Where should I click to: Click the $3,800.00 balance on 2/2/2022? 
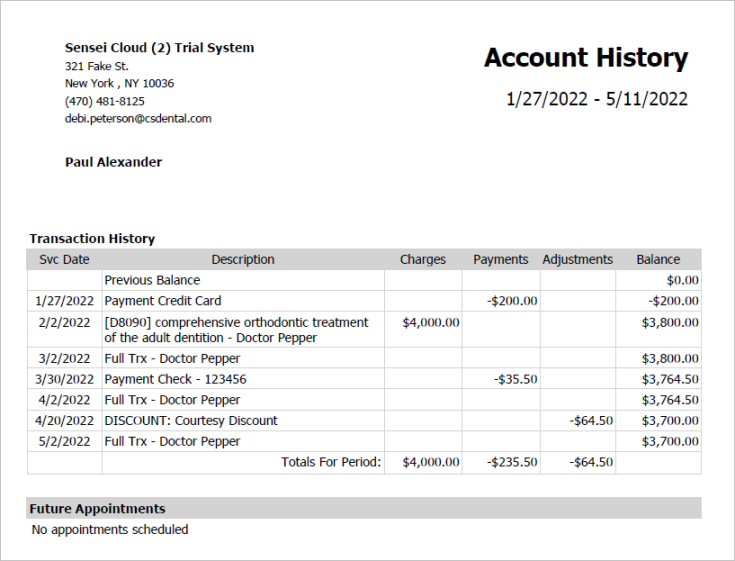click(670, 322)
